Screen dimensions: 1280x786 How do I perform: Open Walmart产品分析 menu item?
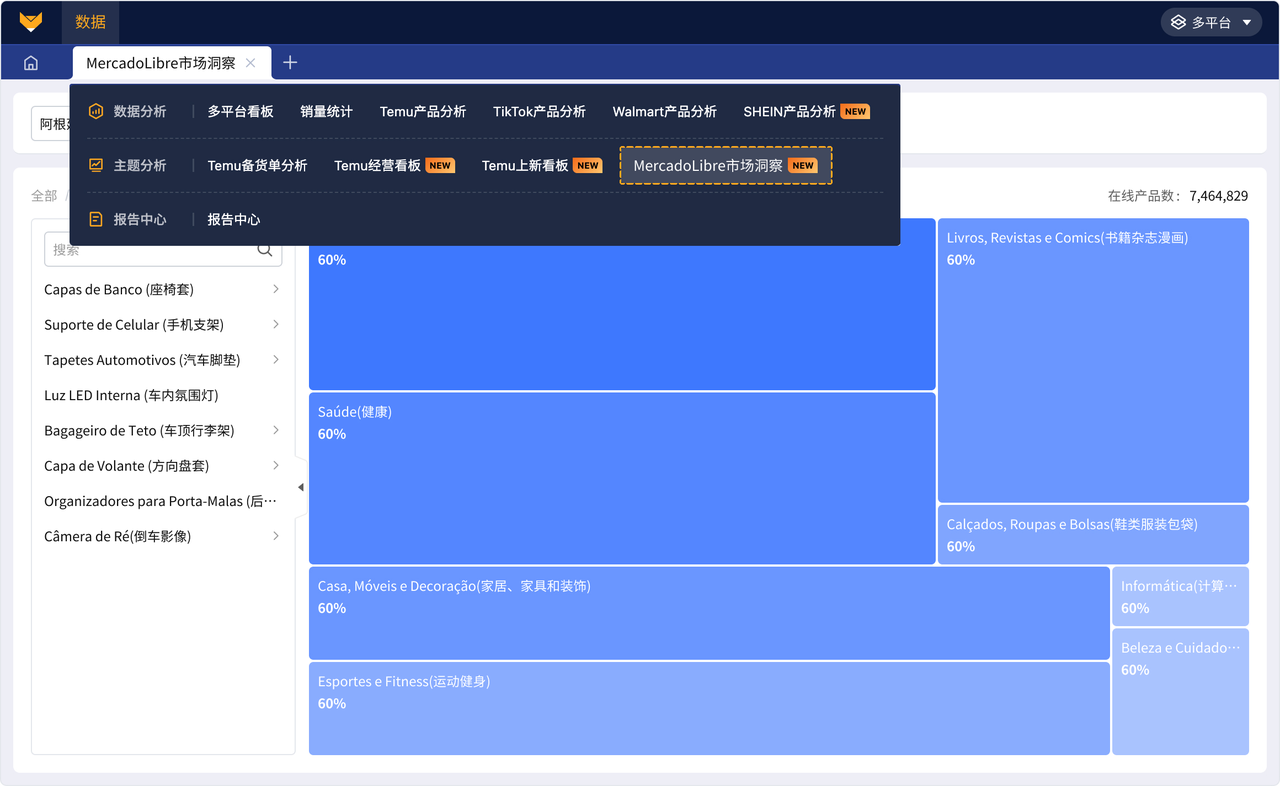[x=664, y=111]
